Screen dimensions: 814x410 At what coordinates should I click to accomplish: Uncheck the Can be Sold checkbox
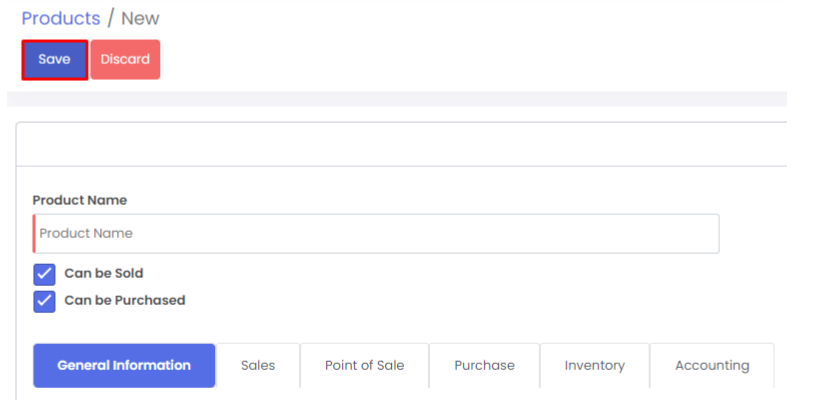click(44, 274)
